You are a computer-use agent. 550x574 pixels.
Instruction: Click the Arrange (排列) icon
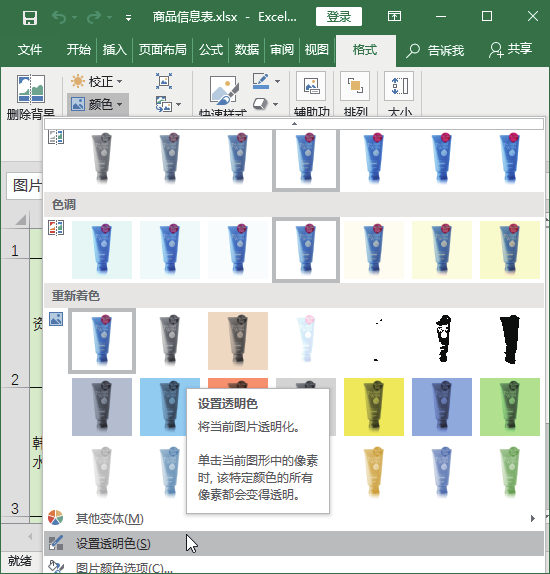pyautogui.click(x=355, y=86)
